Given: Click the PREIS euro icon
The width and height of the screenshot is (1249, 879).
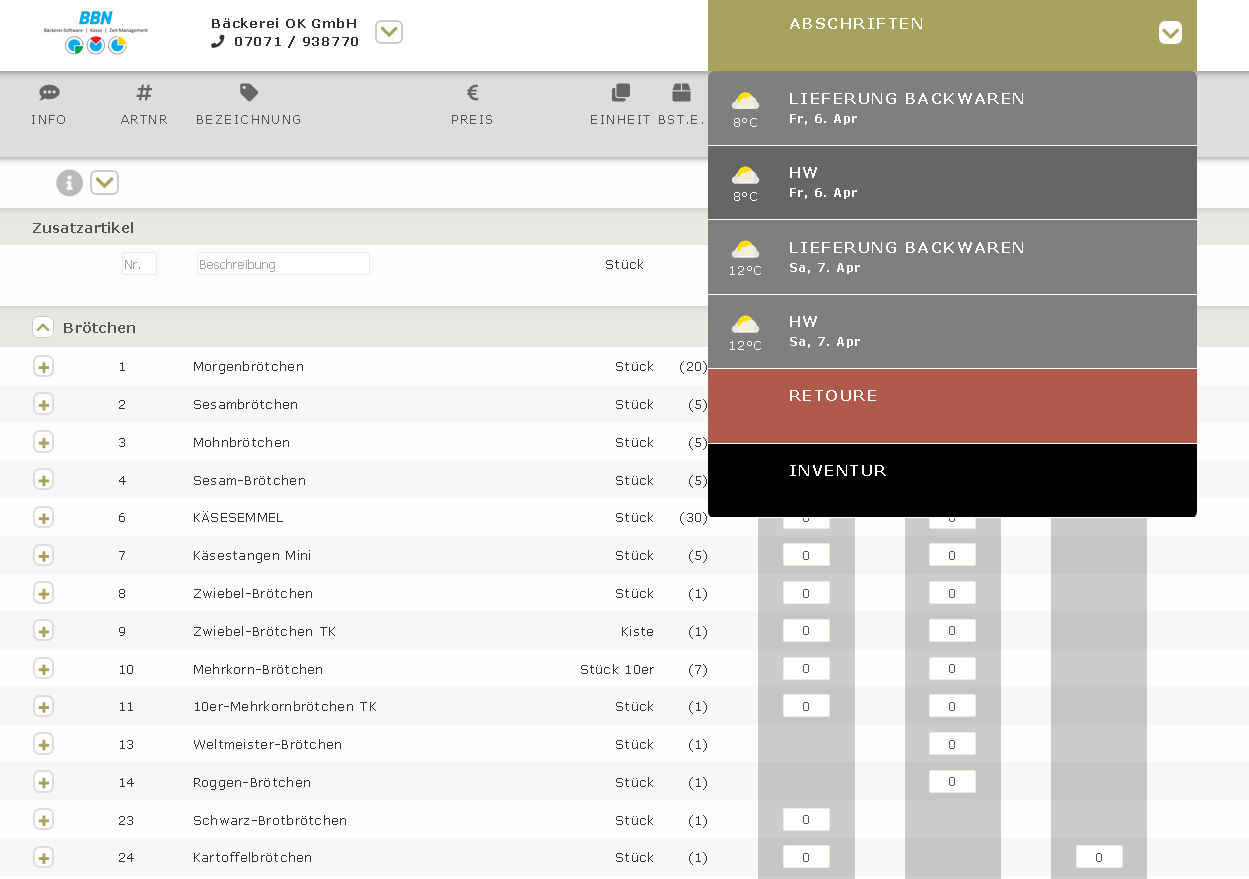Looking at the screenshot, I should 472,93.
